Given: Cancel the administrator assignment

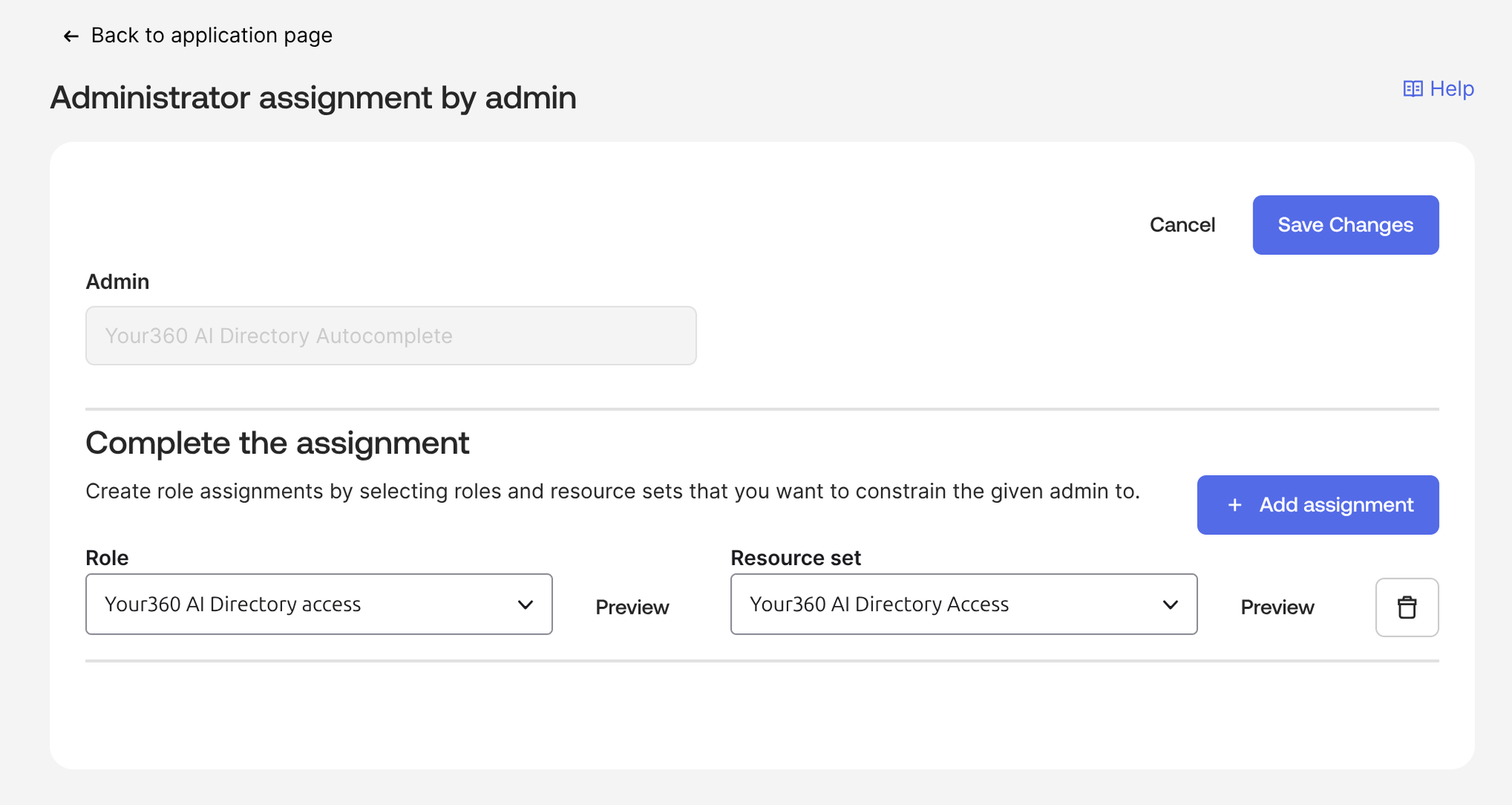Looking at the screenshot, I should (x=1182, y=225).
